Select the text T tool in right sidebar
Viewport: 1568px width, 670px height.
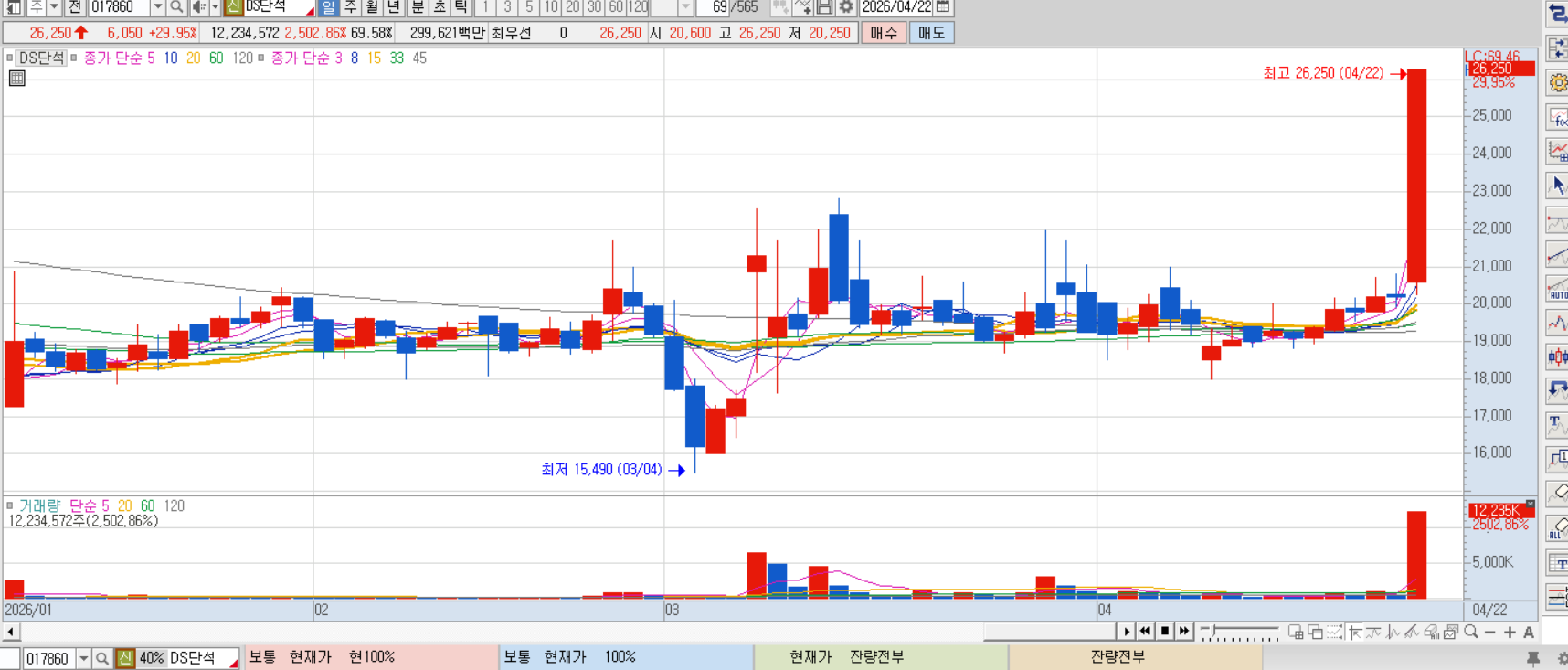1557,424
